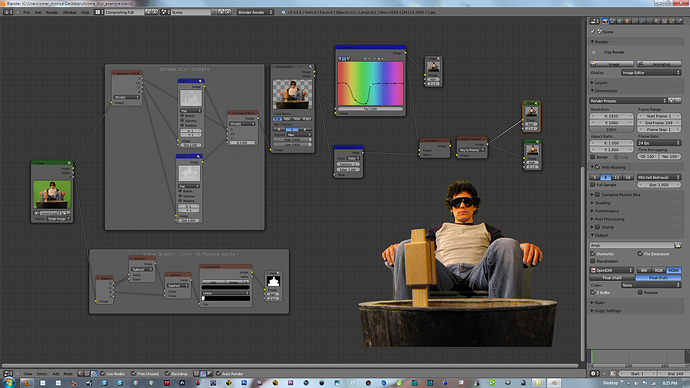
Task: Open the Display Image Editor dropdown
Action: pyautogui.click(x=651, y=73)
